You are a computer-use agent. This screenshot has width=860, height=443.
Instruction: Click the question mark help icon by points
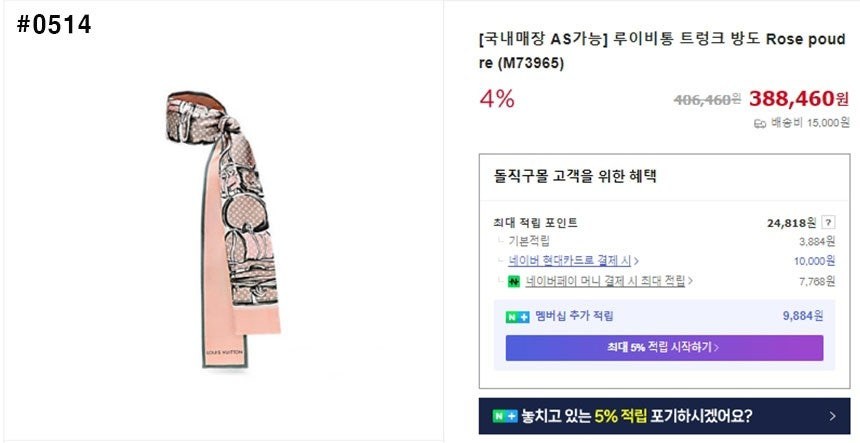coord(829,223)
